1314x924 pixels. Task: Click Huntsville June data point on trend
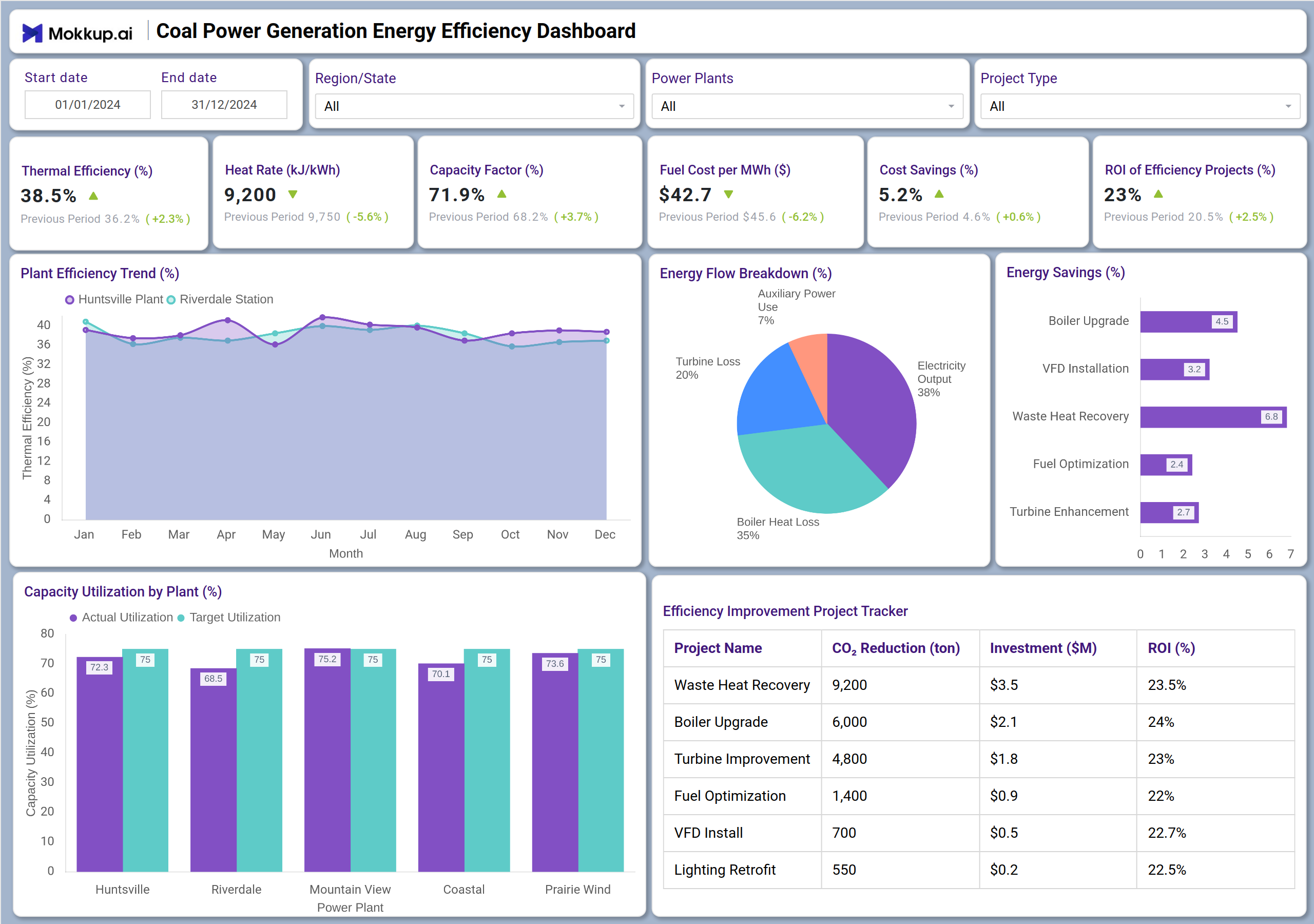322,317
